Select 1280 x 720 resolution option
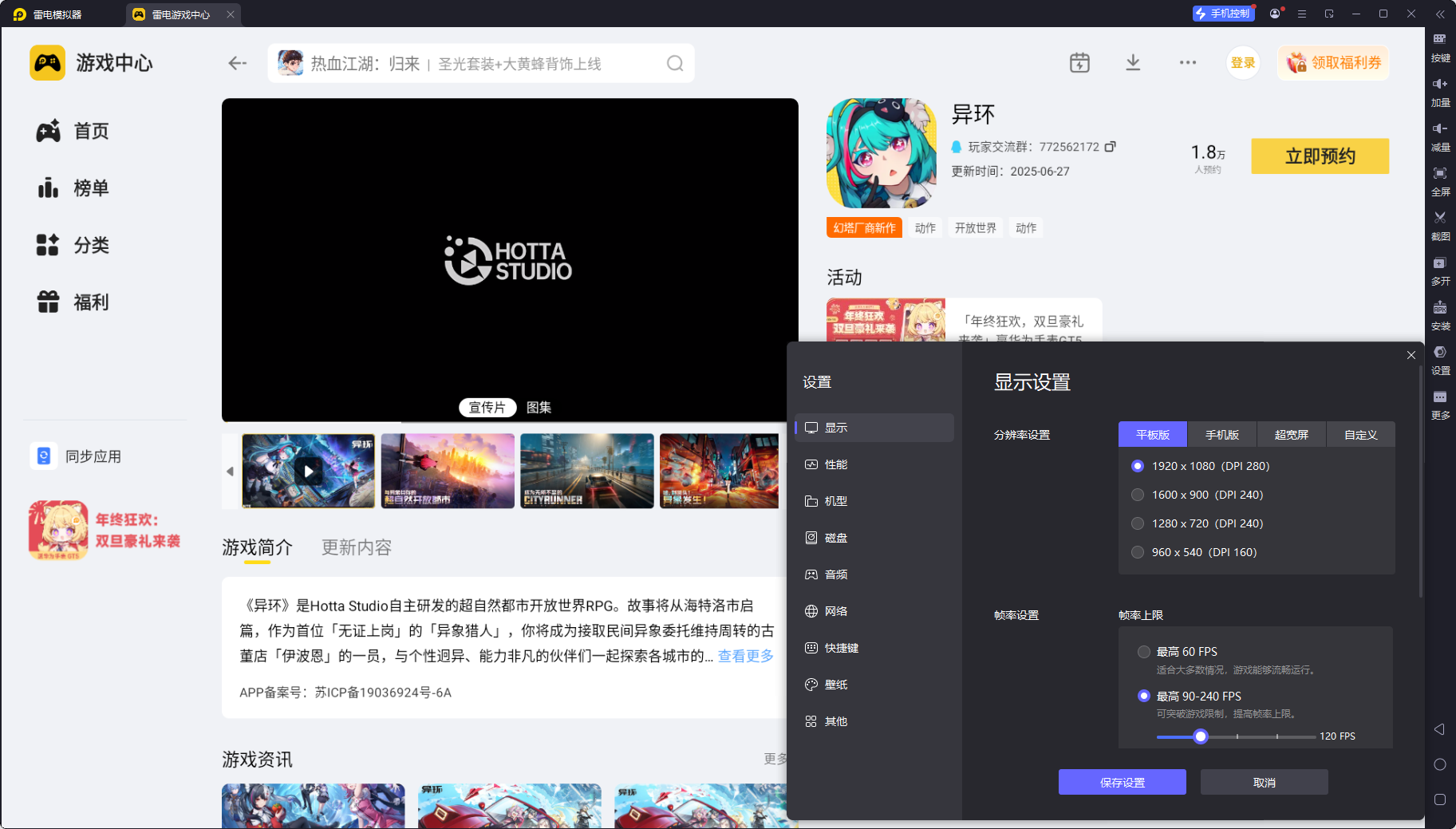 click(1138, 523)
